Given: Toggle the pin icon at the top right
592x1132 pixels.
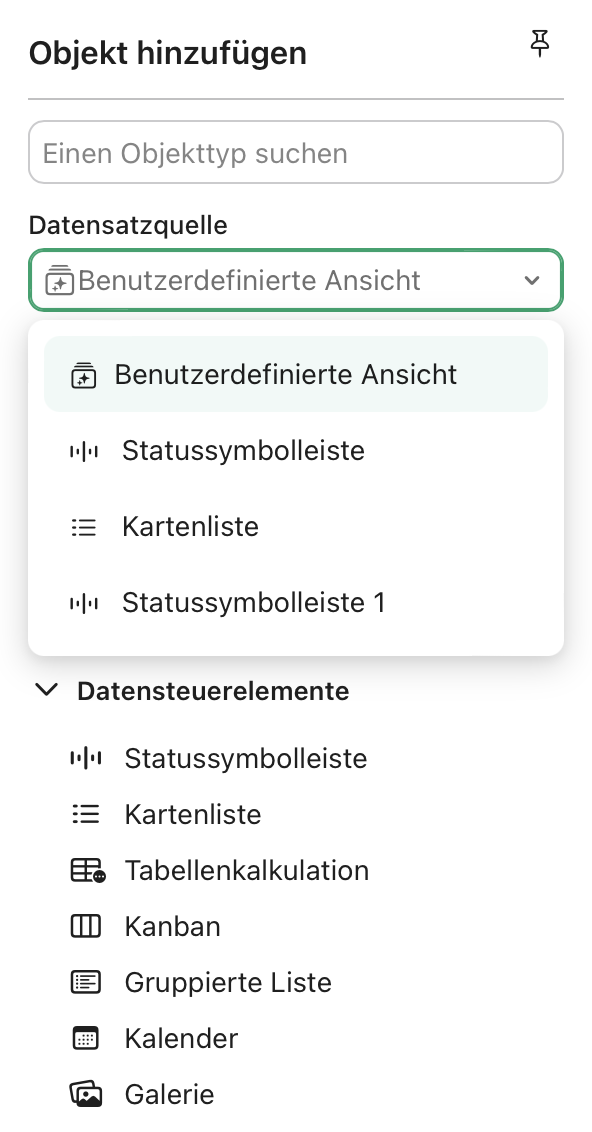Looking at the screenshot, I should coord(540,44).
